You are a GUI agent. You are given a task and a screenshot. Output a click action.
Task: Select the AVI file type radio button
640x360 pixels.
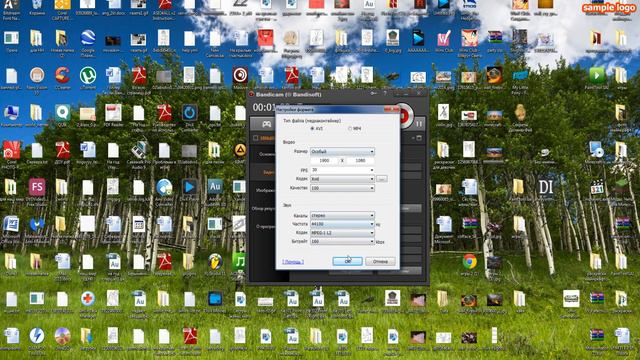tap(313, 129)
